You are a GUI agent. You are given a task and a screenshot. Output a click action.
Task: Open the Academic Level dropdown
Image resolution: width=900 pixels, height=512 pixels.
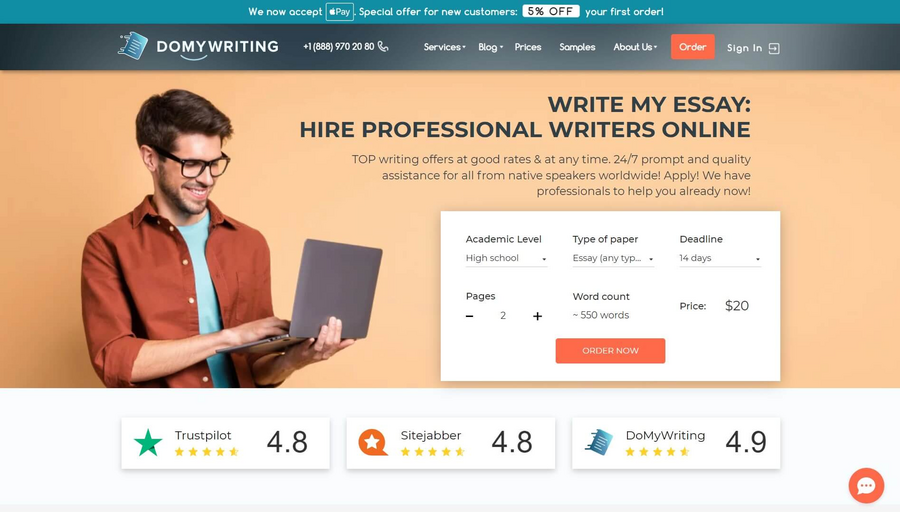(x=506, y=258)
